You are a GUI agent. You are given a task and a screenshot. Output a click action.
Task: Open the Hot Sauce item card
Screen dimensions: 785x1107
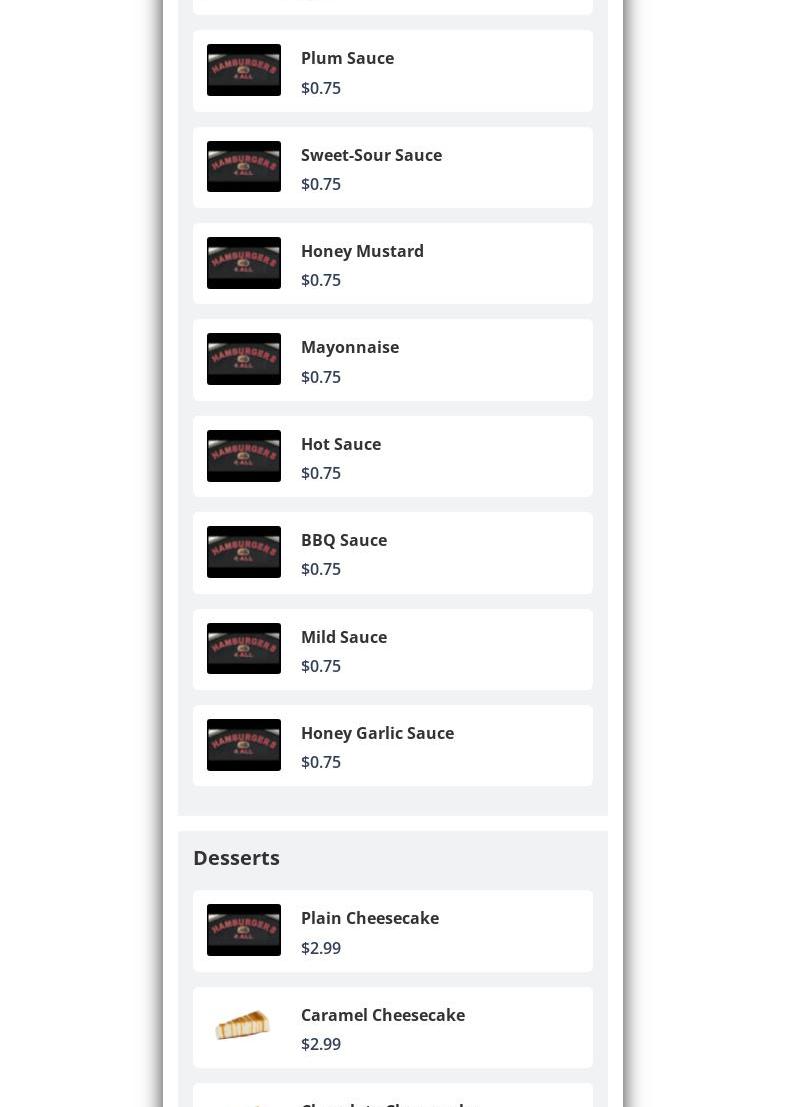coord(392,456)
